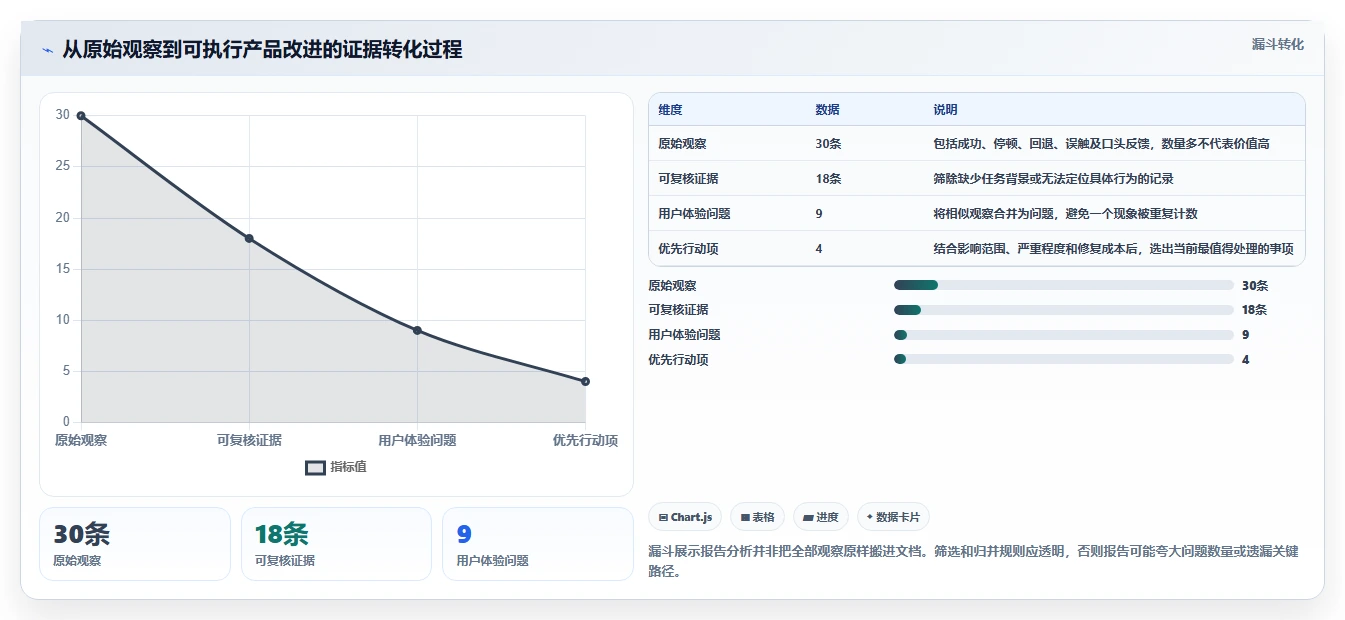Viewport: 1345px width, 620px height.
Task: Click the 可复核证据 label in the progress list
Action: point(678,310)
